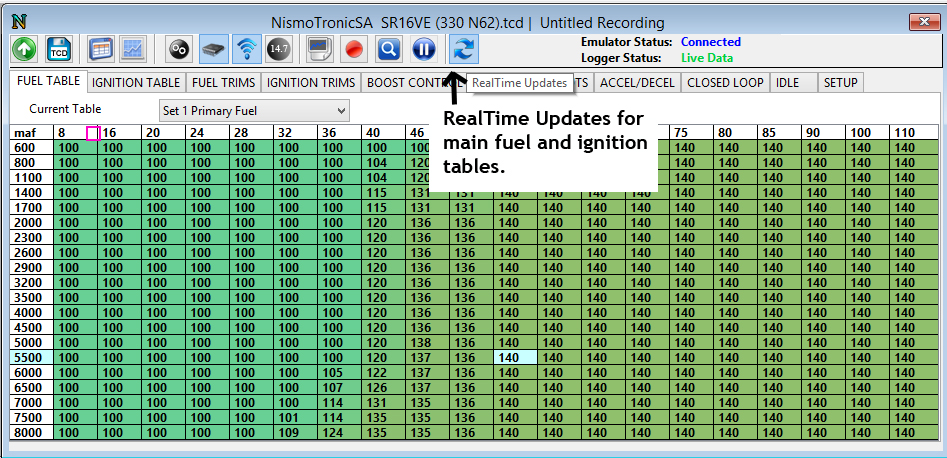Click the 40 column header
The width and height of the screenshot is (947, 458).
[x=383, y=133]
